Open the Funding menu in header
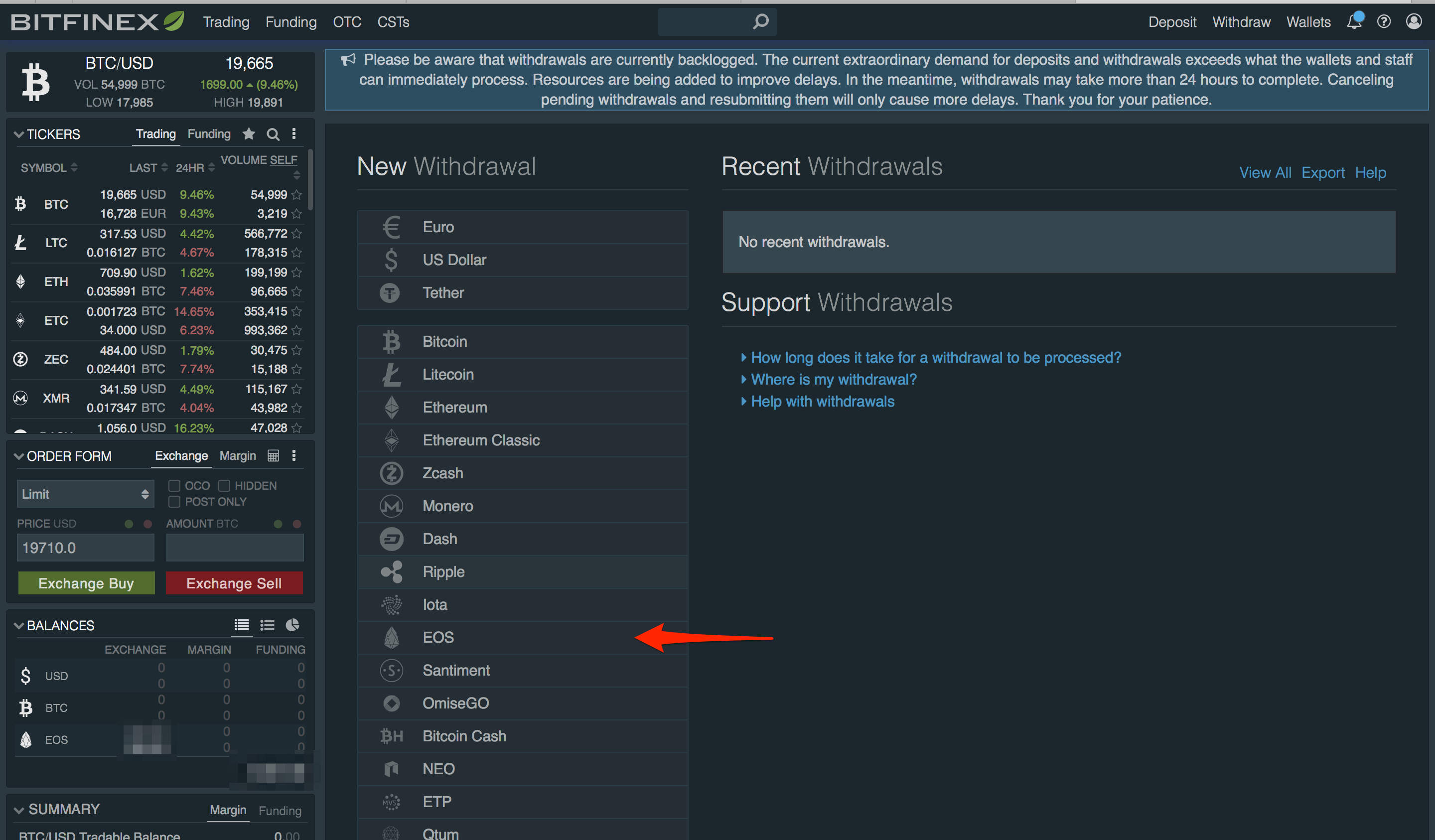This screenshot has height=840, width=1435. pos(291,21)
